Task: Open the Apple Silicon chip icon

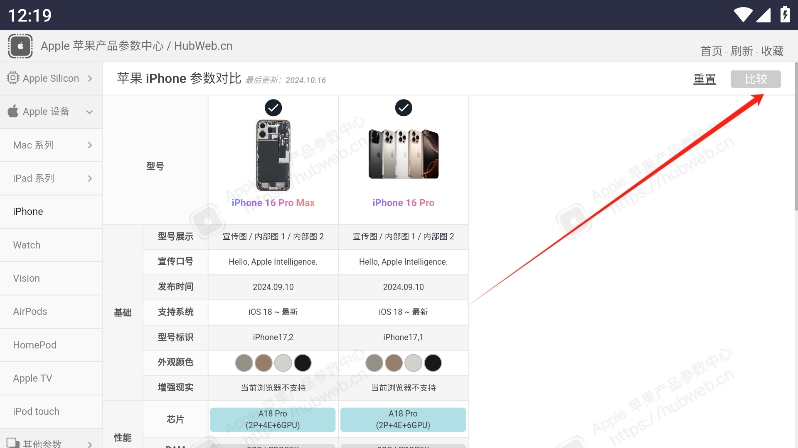Action: [x=13, y=78]
